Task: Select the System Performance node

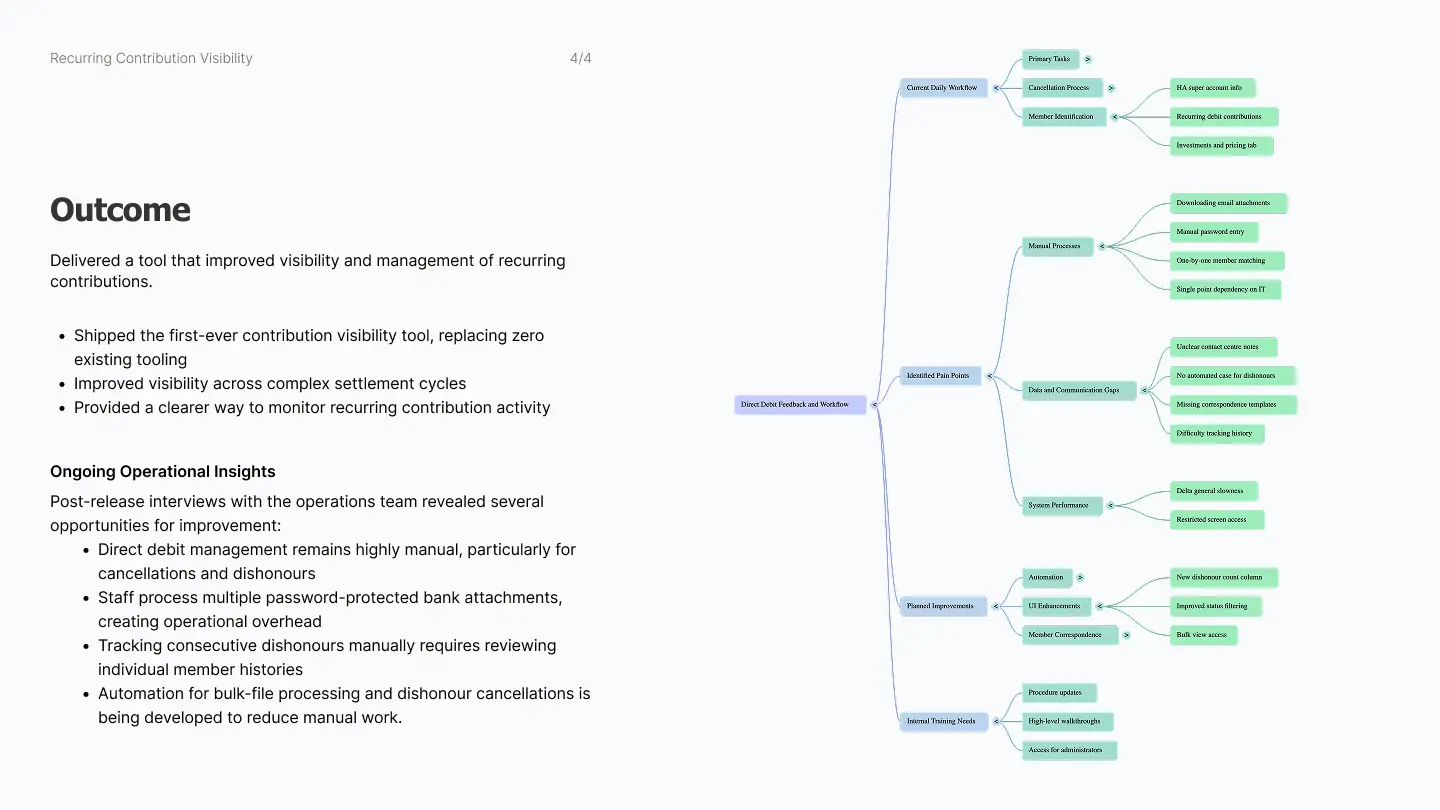Action: coord(1062,506)
